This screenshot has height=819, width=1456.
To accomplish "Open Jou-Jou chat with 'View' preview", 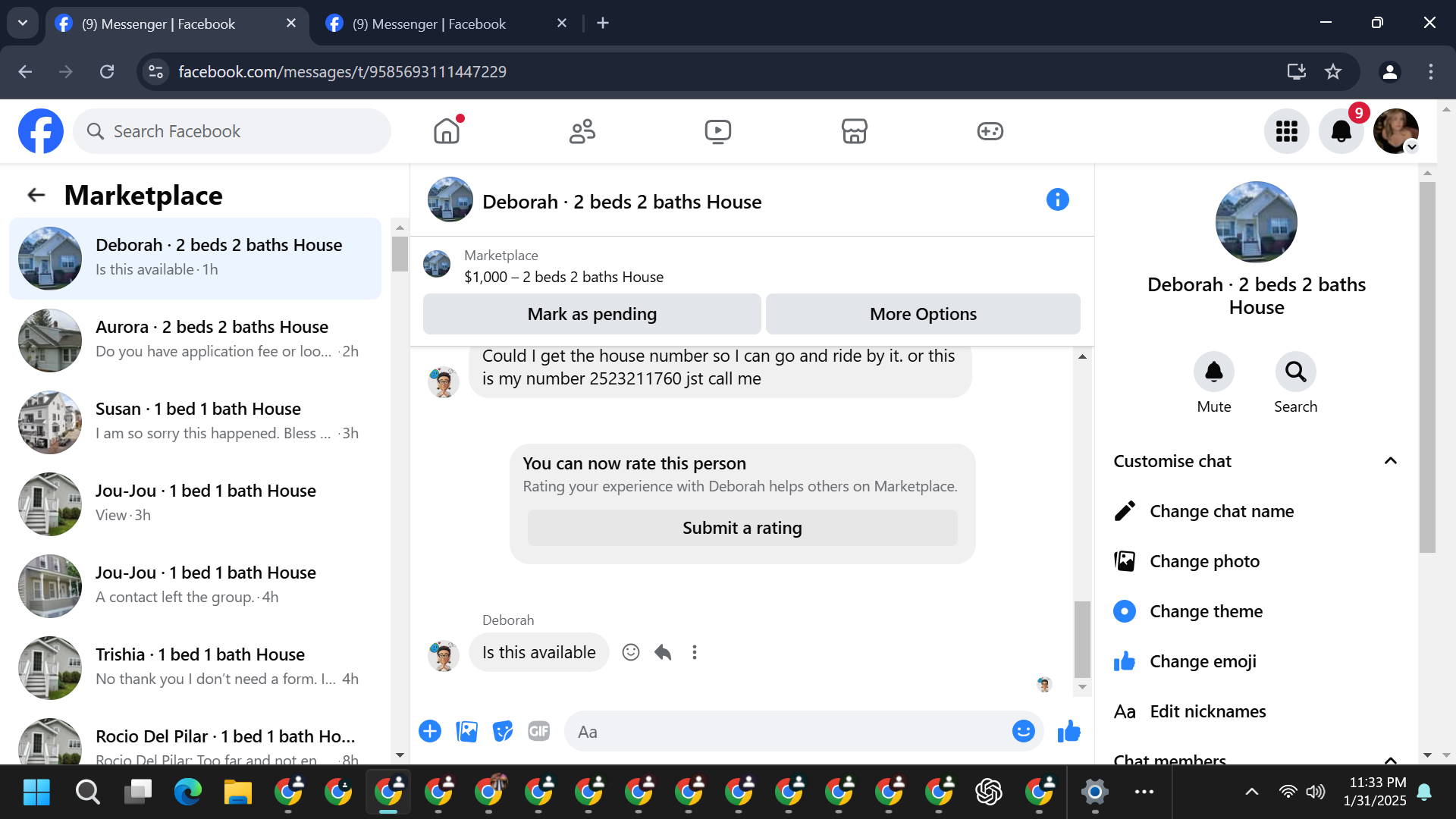I will pos(195,504).
